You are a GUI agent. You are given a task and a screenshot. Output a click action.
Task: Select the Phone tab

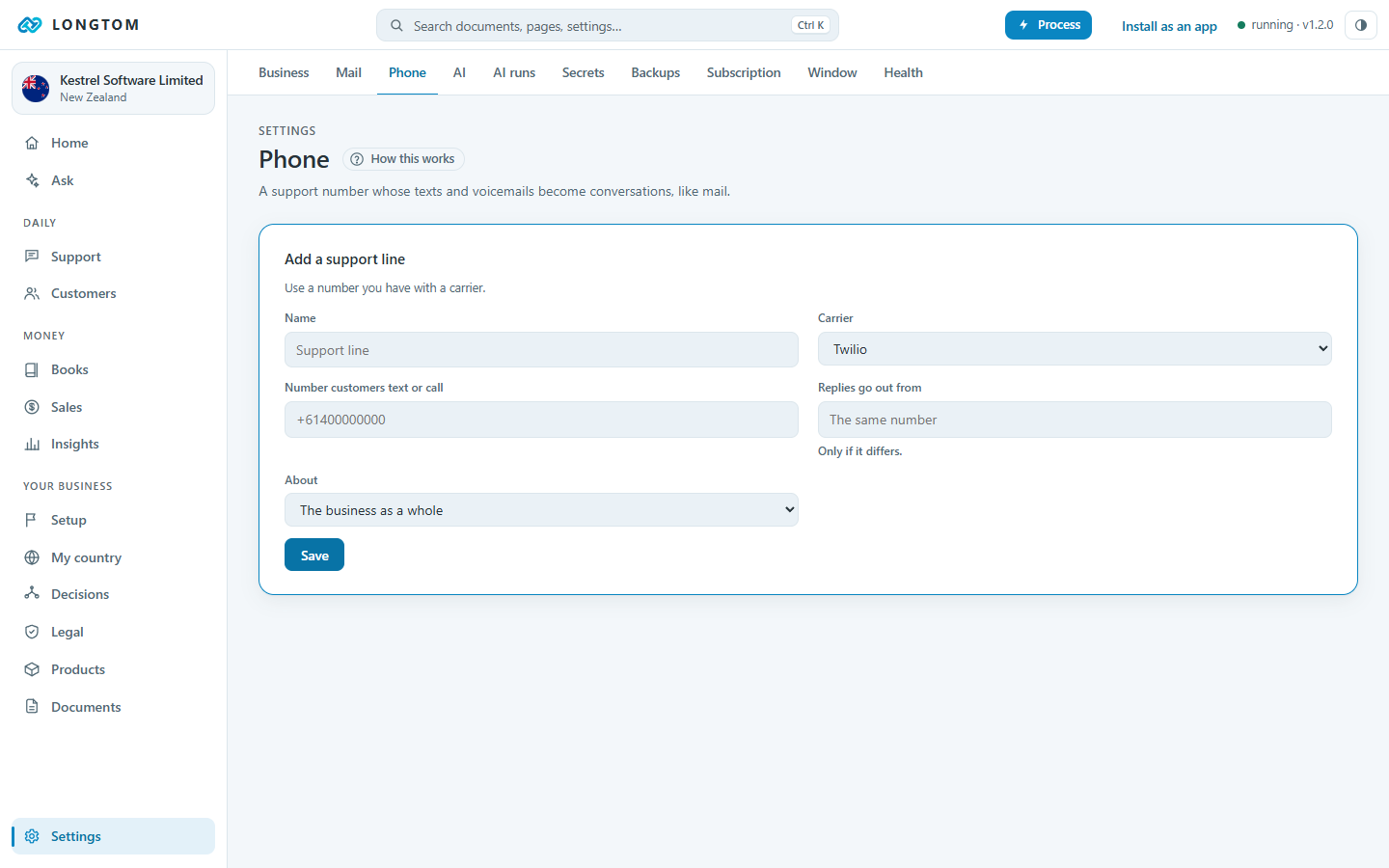(x=407, y=72)
